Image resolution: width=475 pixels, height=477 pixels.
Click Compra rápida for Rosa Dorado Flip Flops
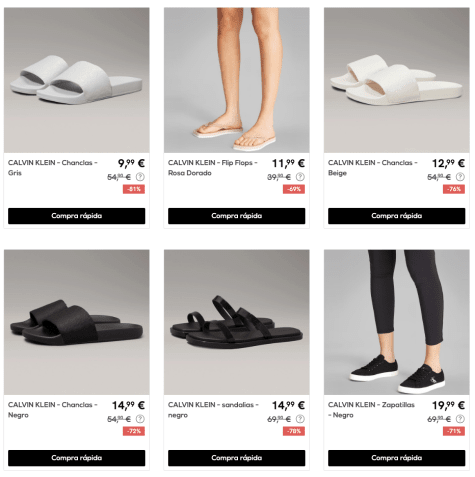[237, 216]
